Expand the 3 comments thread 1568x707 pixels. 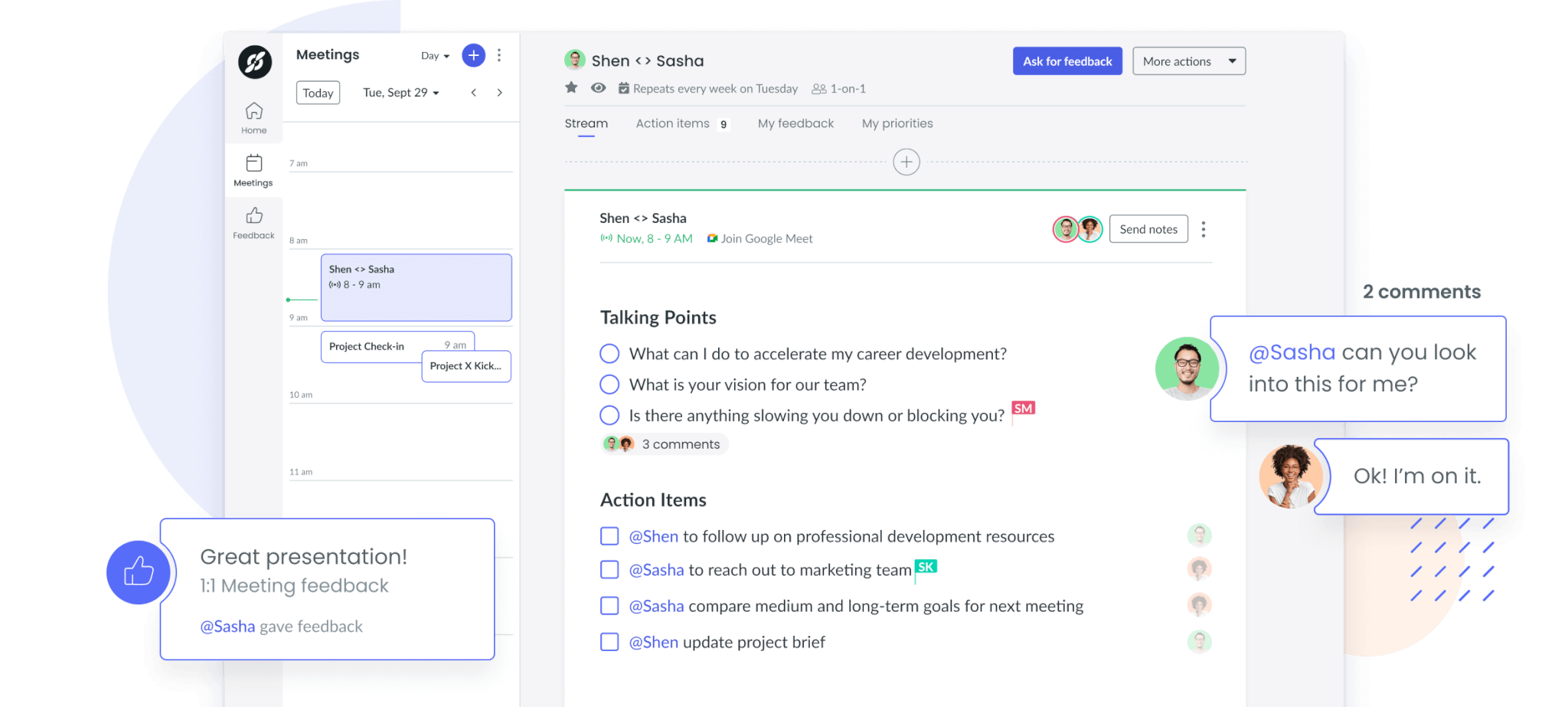pyautogui.click(x=665, y=444)
